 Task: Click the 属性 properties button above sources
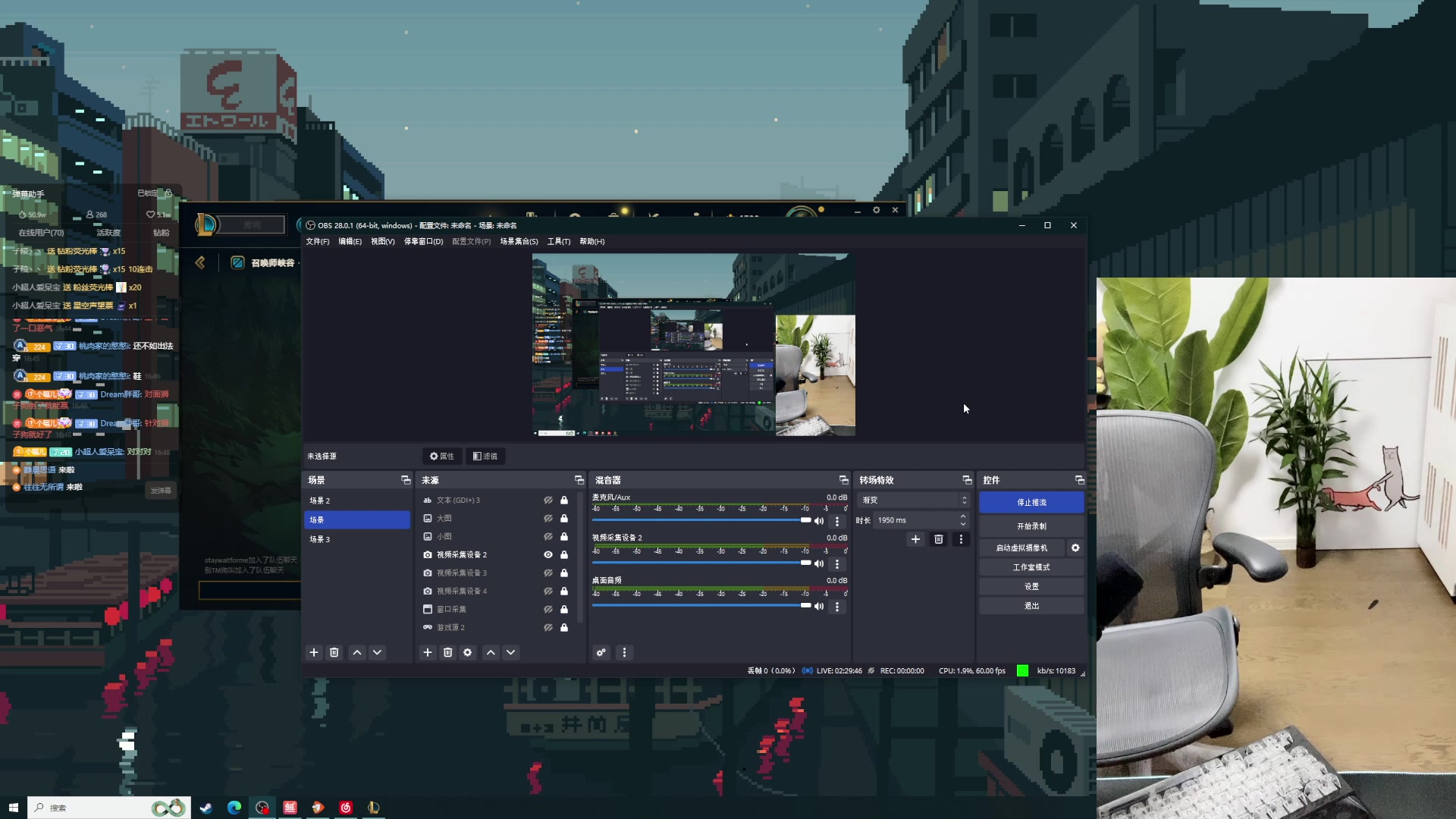click(x=442, y=456)
